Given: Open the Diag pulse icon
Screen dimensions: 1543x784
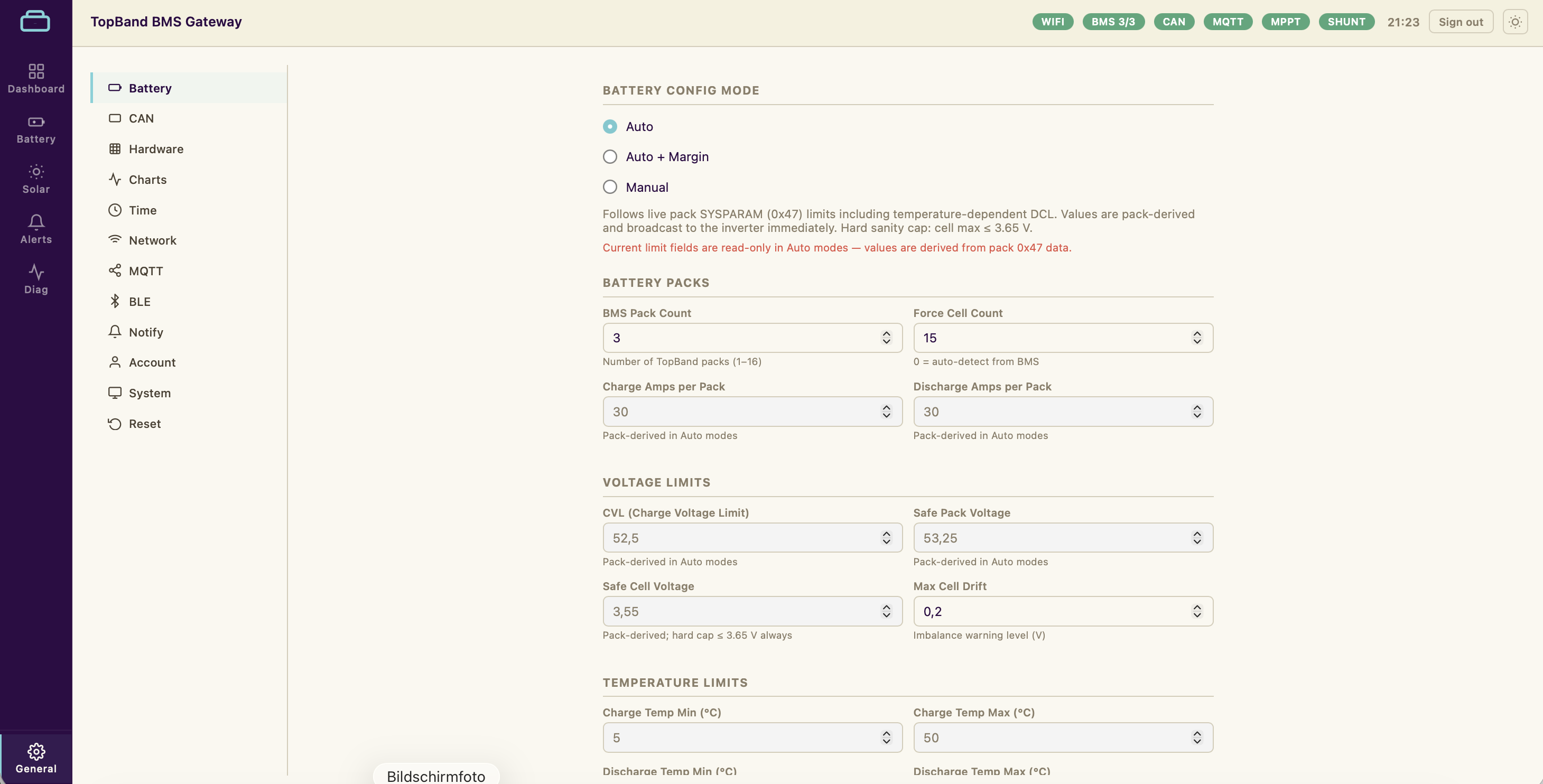Looking at the screenshot, I should click(36, 273).
